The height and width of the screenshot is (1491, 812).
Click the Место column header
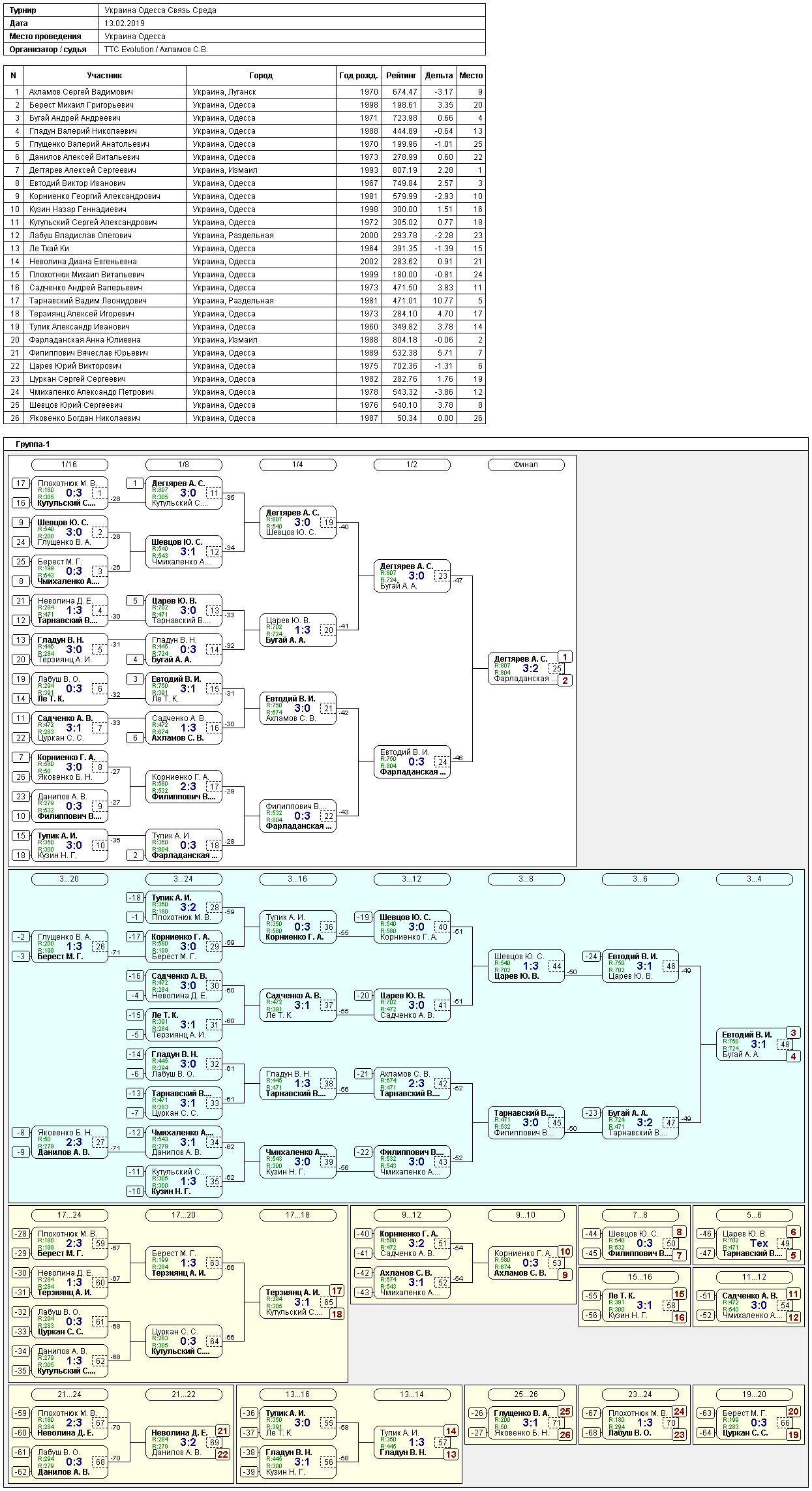[x=471, y=76]
